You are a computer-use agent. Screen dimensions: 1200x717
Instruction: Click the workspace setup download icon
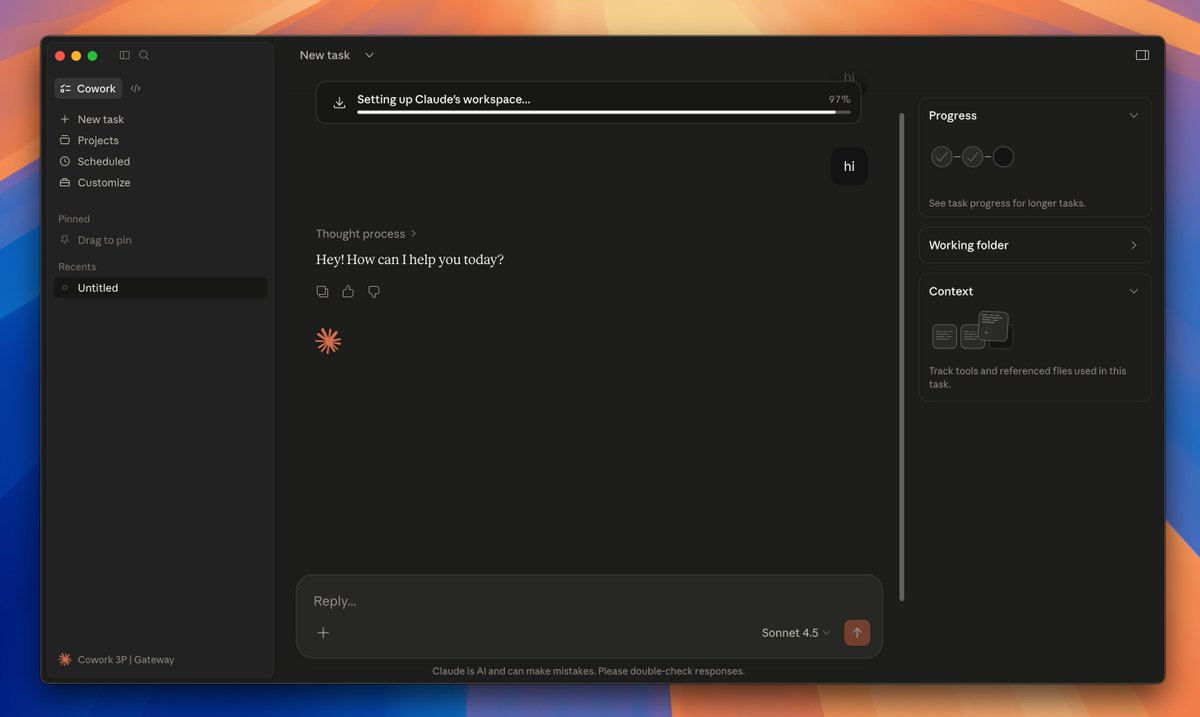pos(339,102)
